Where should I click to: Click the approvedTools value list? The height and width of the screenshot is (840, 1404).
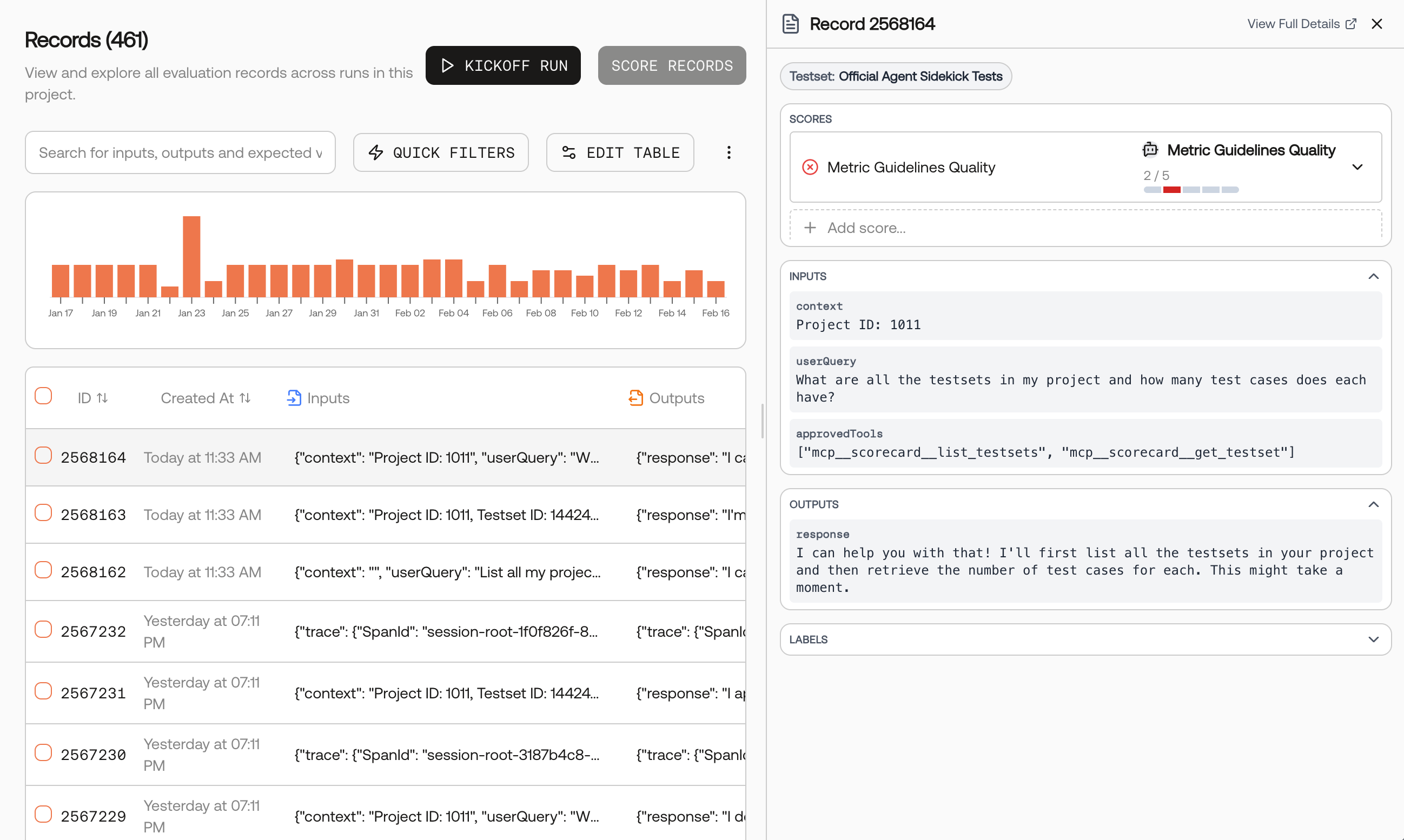[x=1045, y=452]
